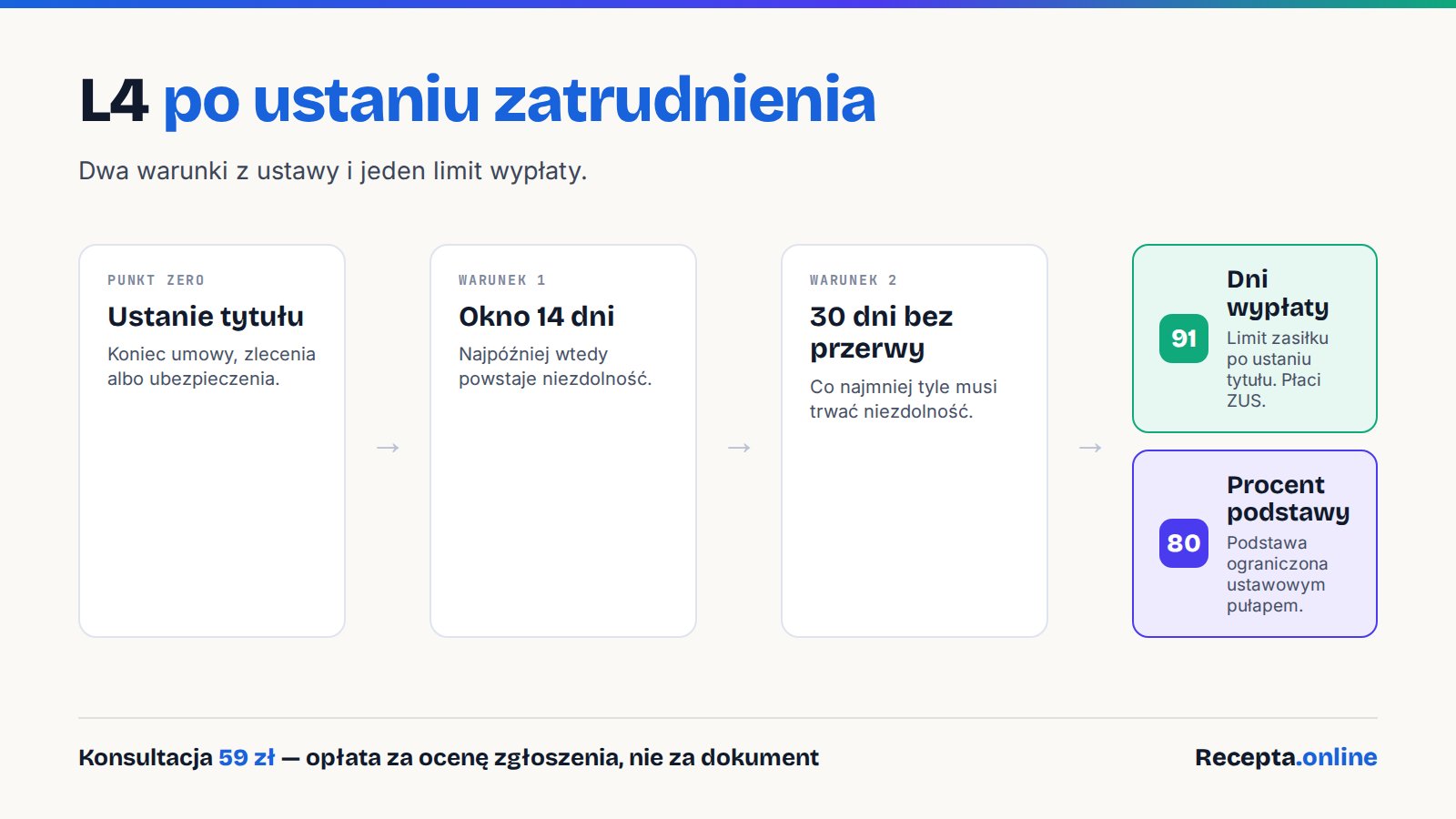The height and width of the screenshot is (819, 1456).
Task: Click the 'PUNKT ZERO' label
Action: click(x=156, y=280)
